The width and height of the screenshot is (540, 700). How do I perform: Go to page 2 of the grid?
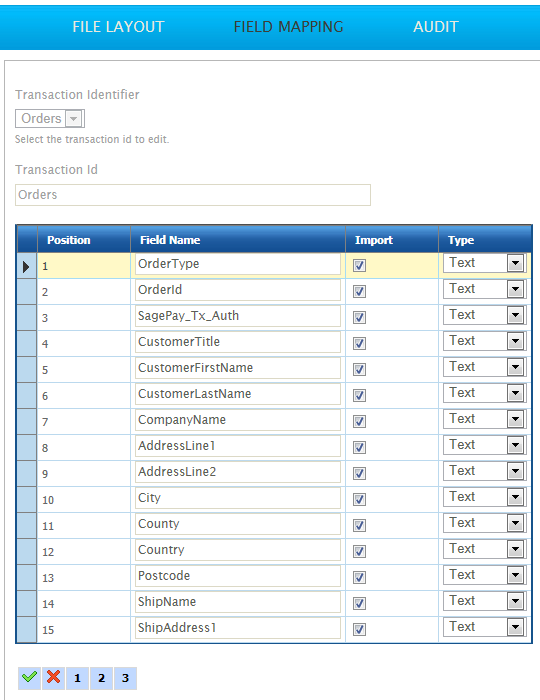click(101, 678)
